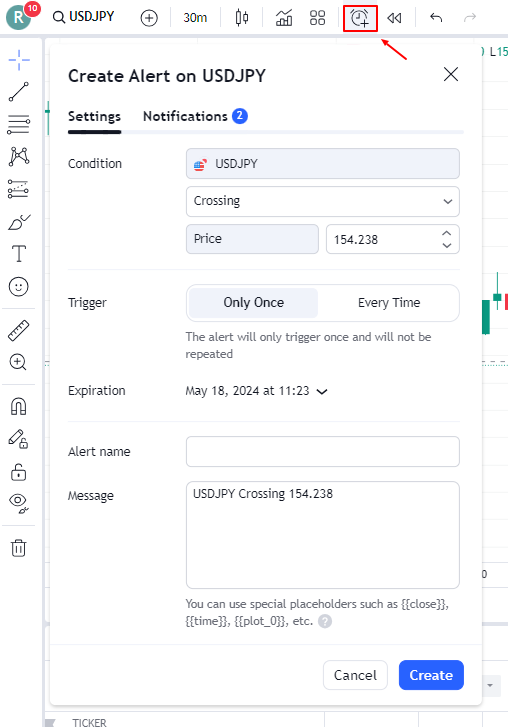508x727 pixels.
Task: Activate the magnet snapping mode
Action: point(19,407)
